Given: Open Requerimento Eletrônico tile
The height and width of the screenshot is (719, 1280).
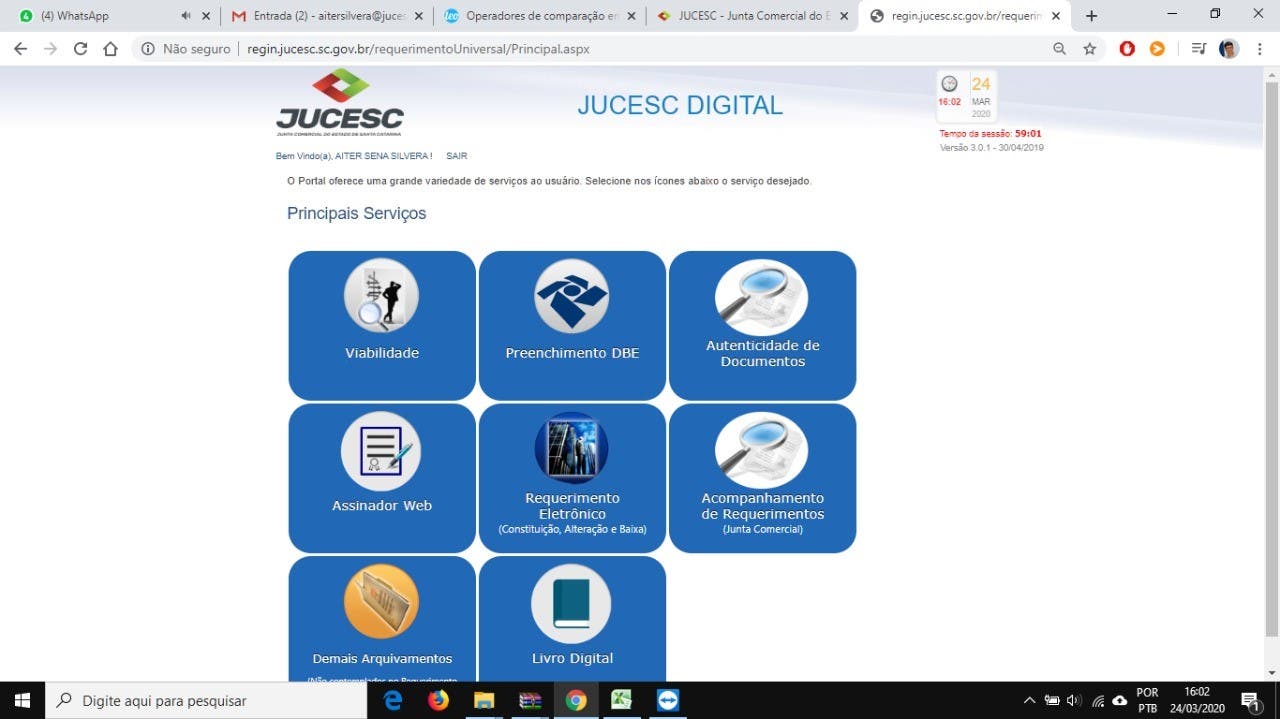Looking at the screenshot, I should [x=572, y=478].
